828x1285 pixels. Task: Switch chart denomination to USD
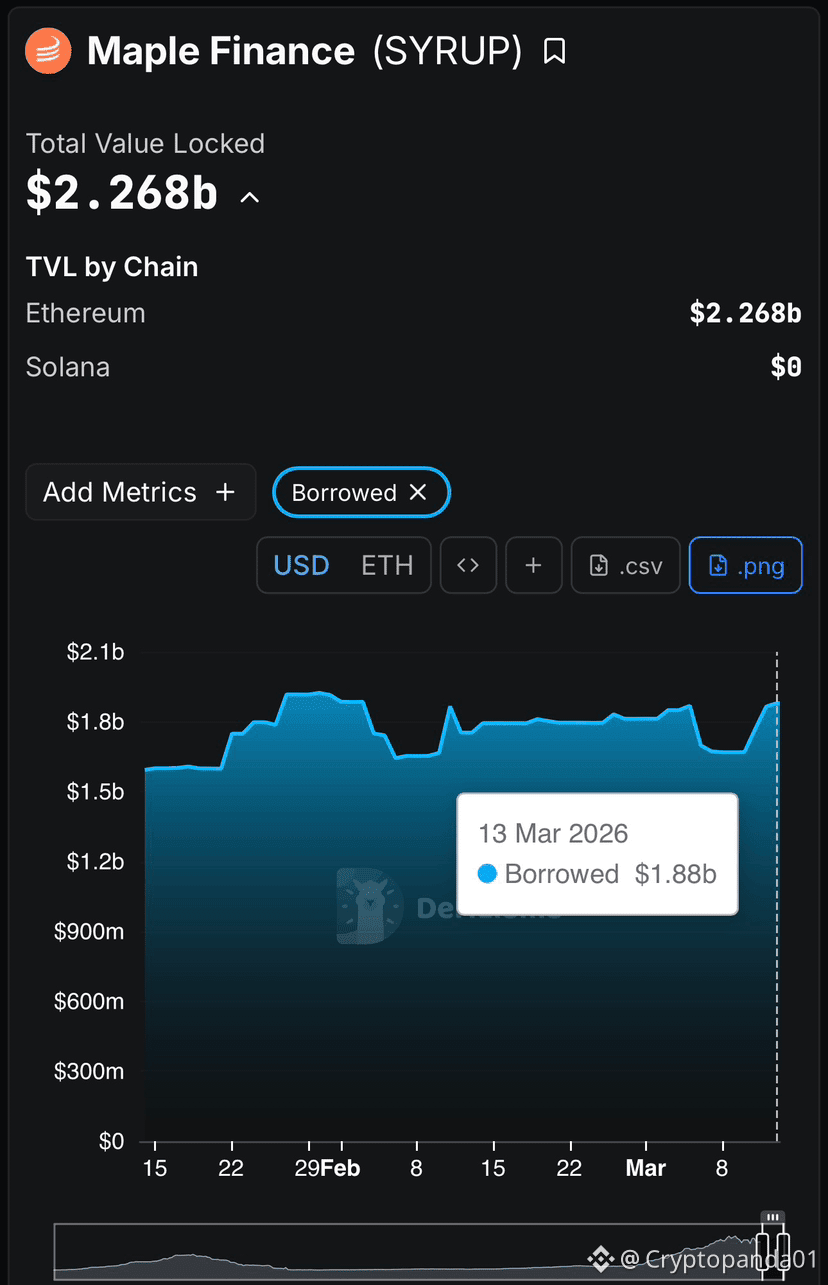pyautogui.click(x=301, y=565)
